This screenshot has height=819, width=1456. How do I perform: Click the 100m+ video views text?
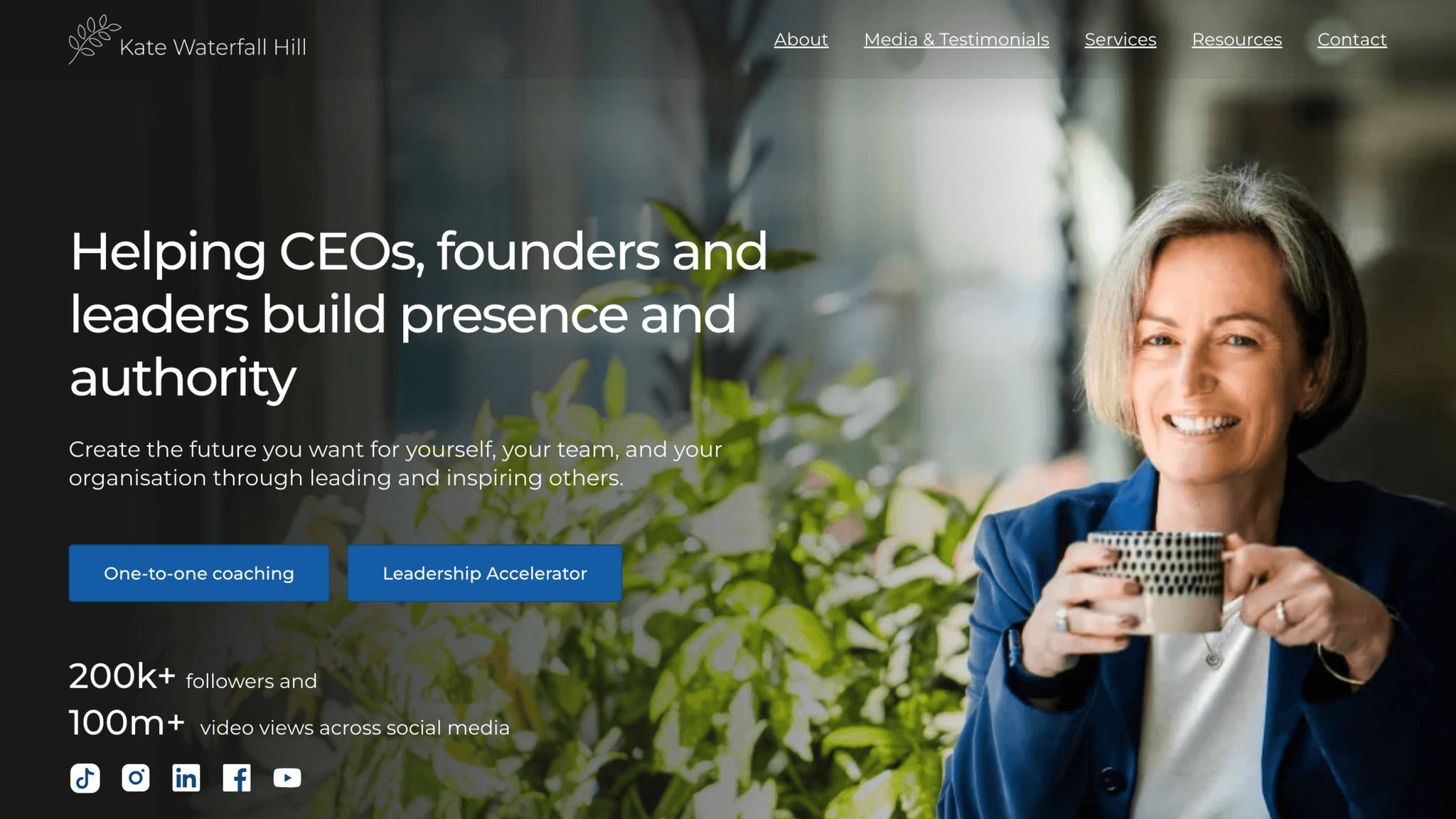[289, 724]
